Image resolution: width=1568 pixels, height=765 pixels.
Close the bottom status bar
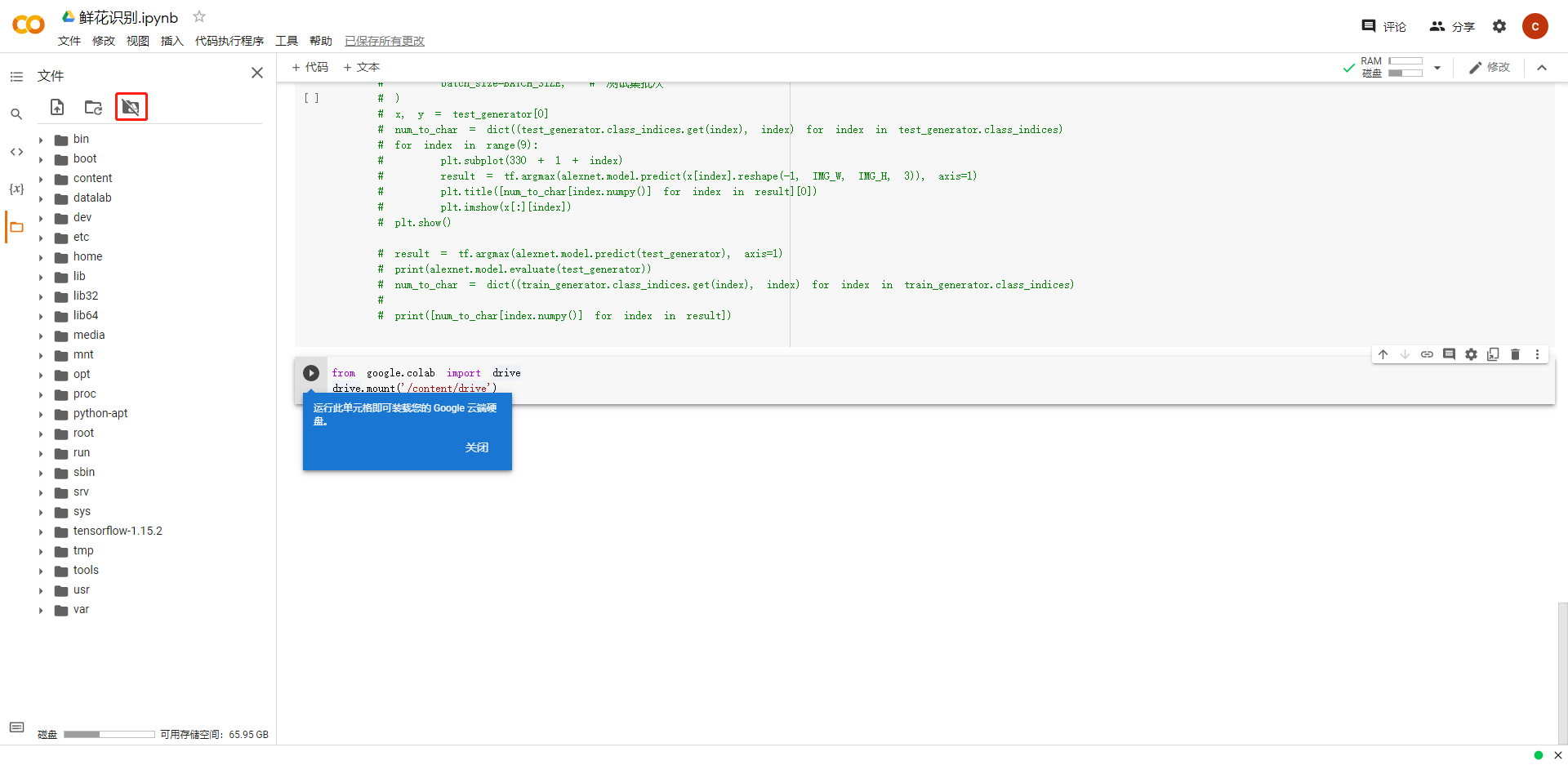click(x=1557, y=755)
